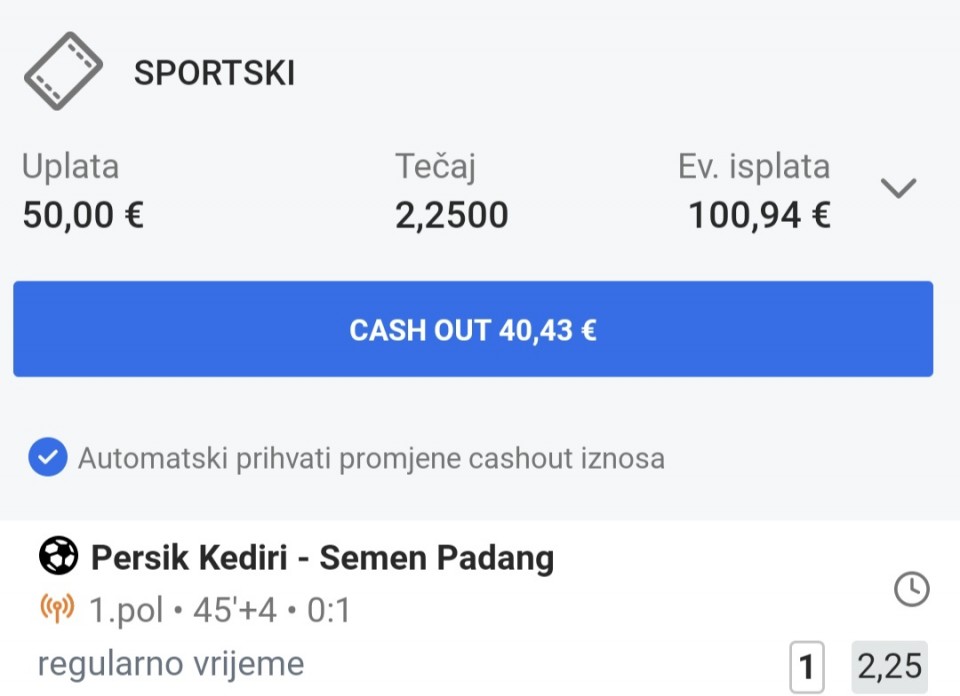Expand ticket details with the chevron arrow
960x696 pixels.
point(898,188)
